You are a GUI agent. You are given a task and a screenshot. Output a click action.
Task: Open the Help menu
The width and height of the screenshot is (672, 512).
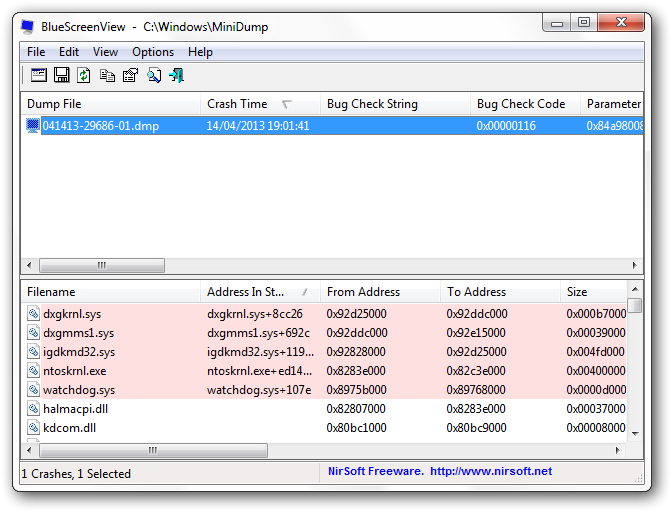200,52
